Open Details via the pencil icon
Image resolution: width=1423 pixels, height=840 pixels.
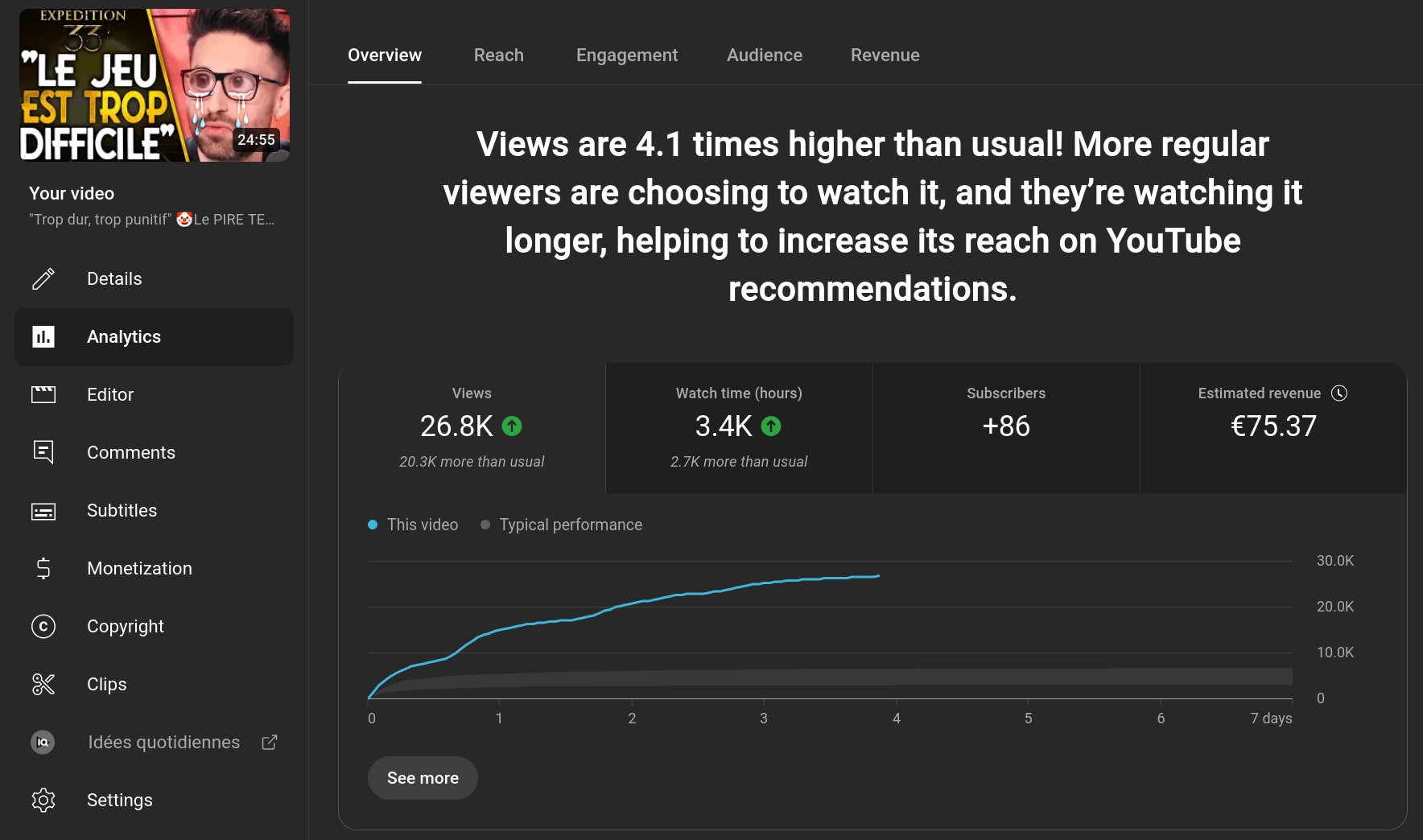[x=43, y=278]
